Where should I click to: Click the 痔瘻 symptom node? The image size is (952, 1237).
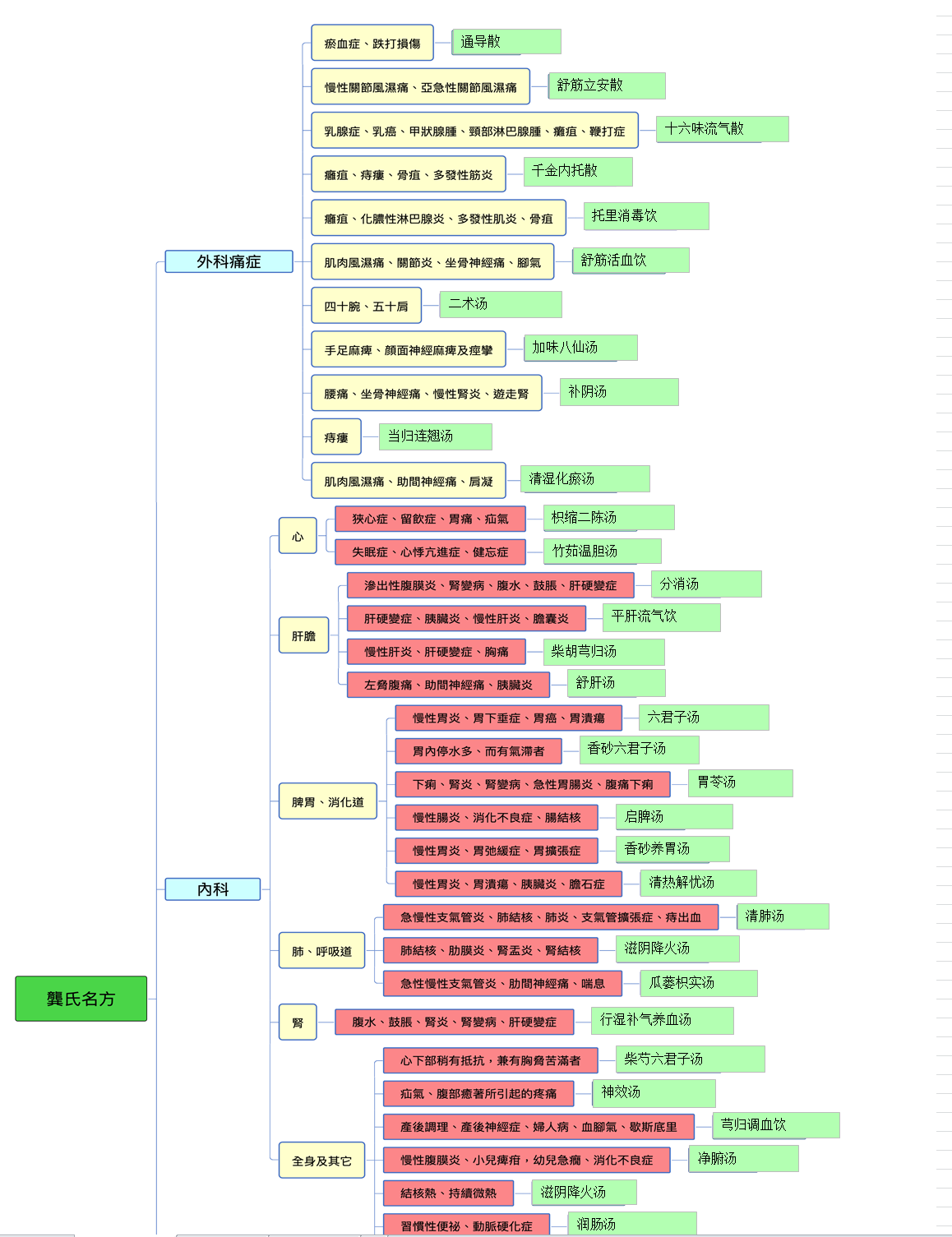335,437
